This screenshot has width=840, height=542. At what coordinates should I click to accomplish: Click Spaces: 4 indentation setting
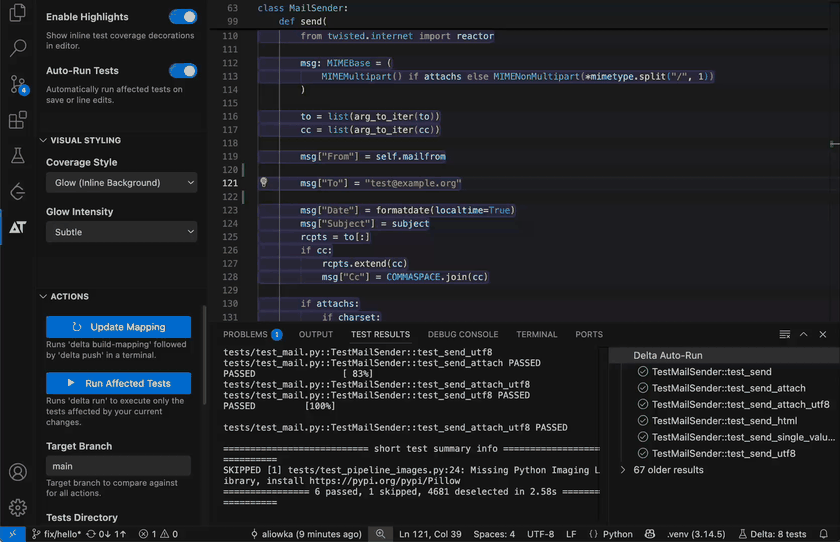[x=494, y=534]
